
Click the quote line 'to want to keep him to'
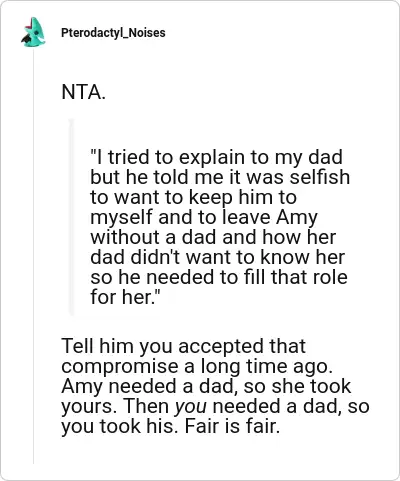point(193,197)
